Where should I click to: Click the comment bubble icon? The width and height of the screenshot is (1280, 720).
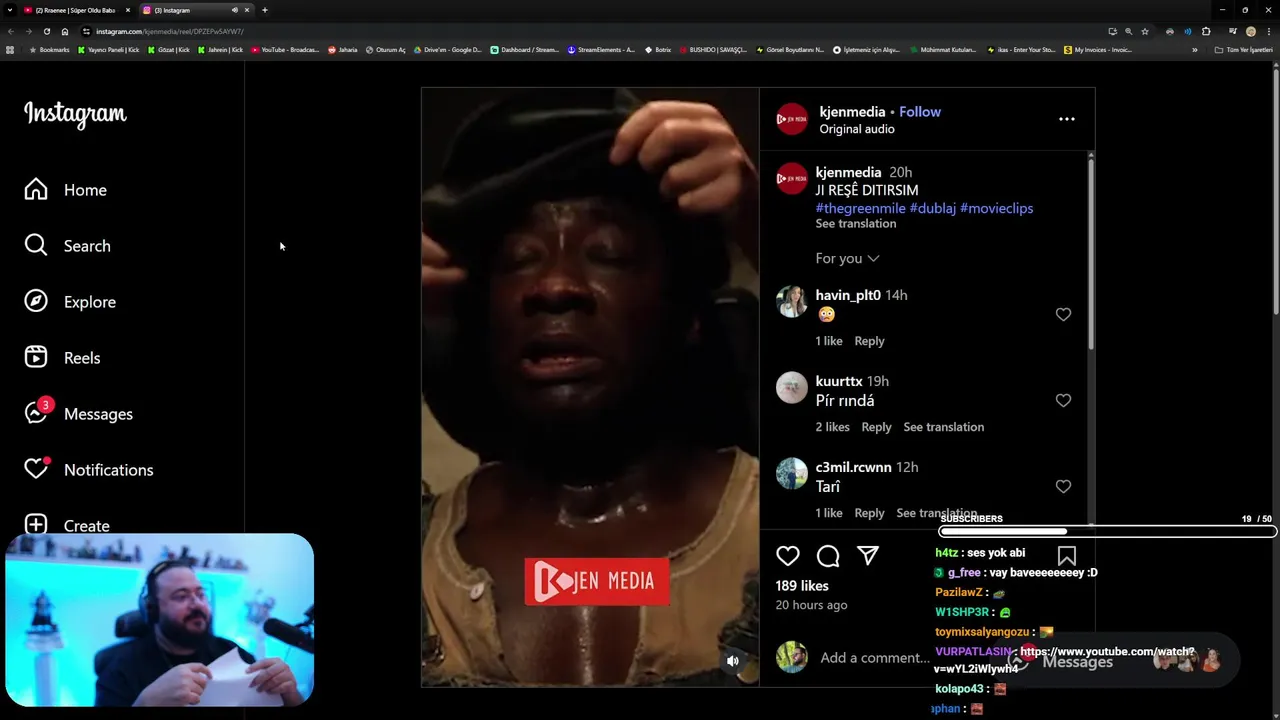(828, 556)
